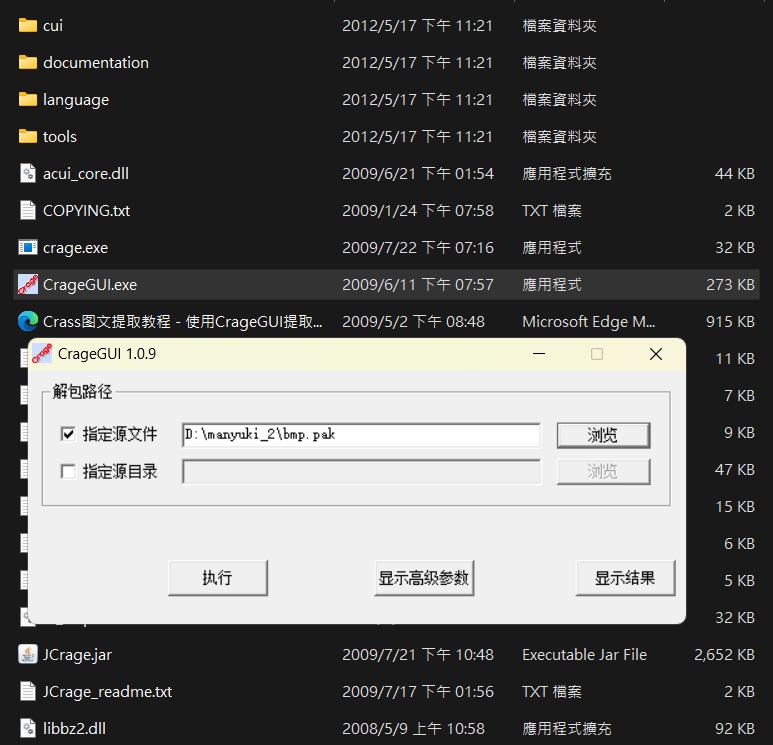Click the acui_core.dll file icon
The width and height of the screenshot is (773, 745).
pyautogui.click(x=28, y=173)
